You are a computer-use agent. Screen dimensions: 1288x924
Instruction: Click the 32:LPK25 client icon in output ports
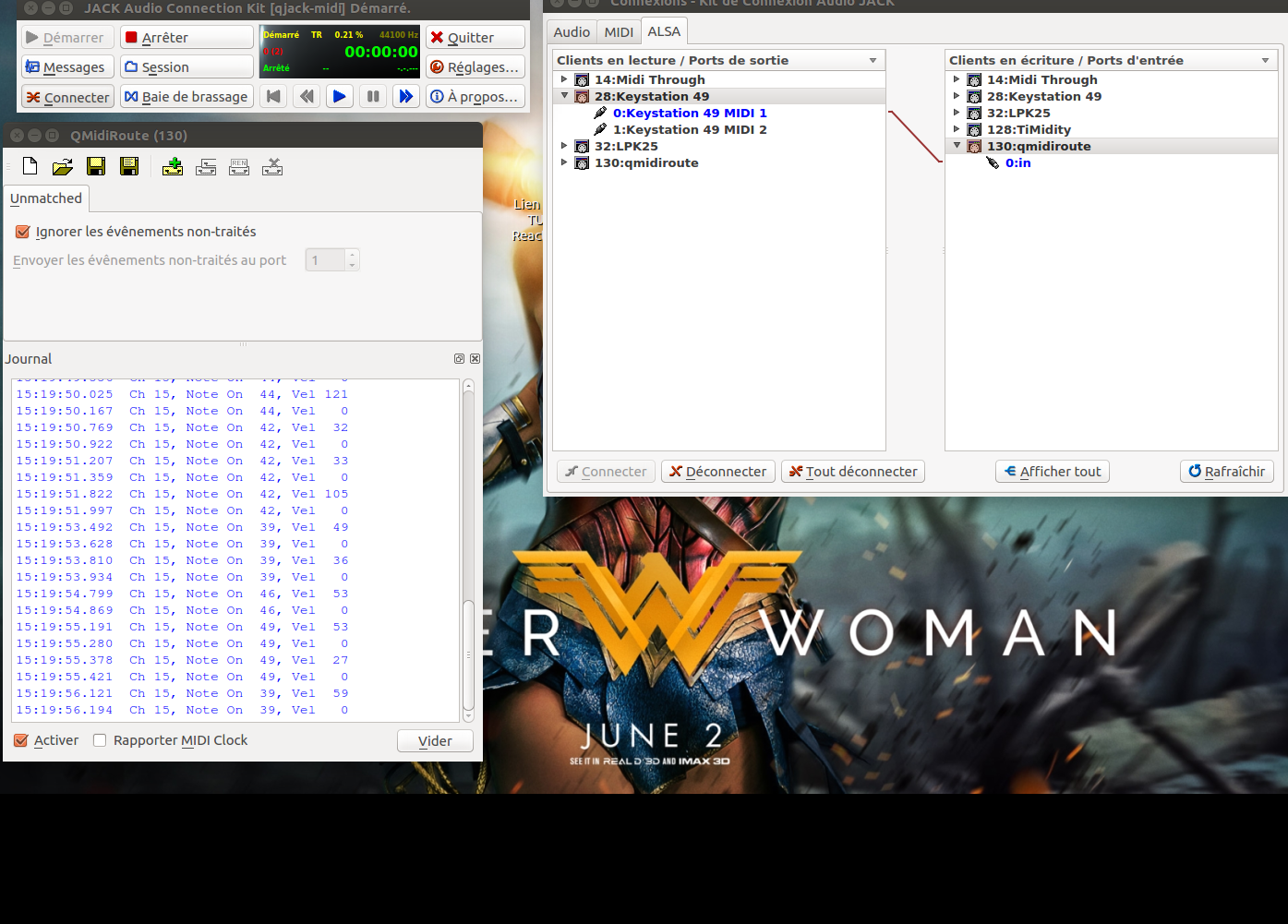(582, 147)
